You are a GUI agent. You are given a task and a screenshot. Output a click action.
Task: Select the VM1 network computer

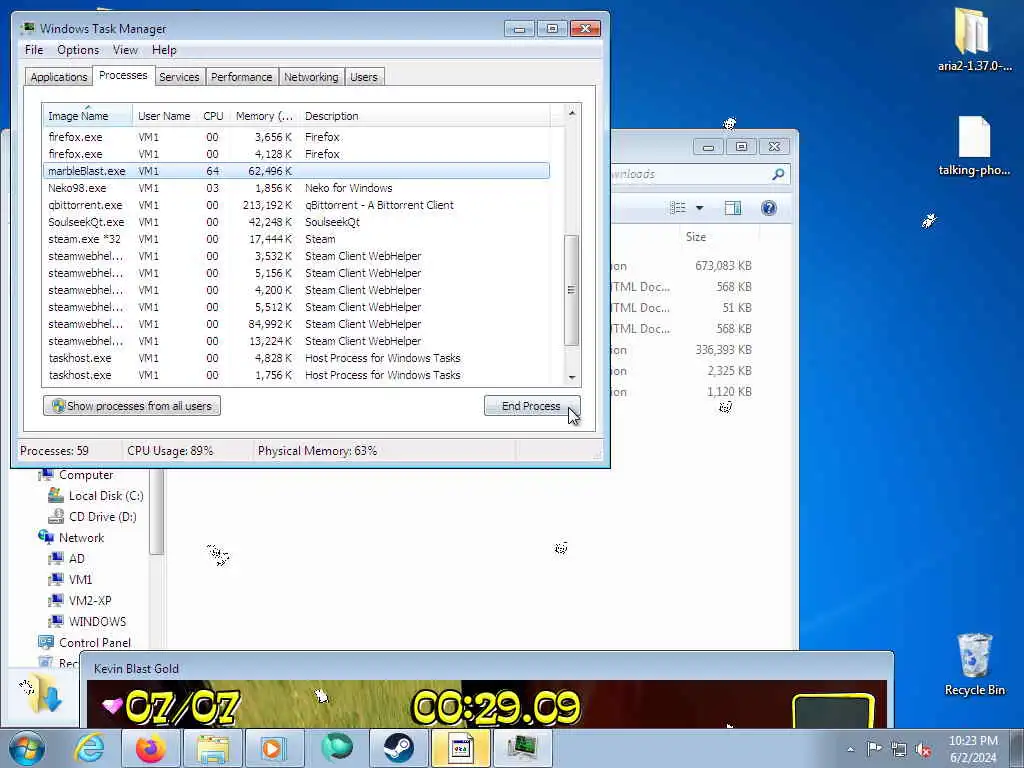pyautogui.click(x=80, y=579)
